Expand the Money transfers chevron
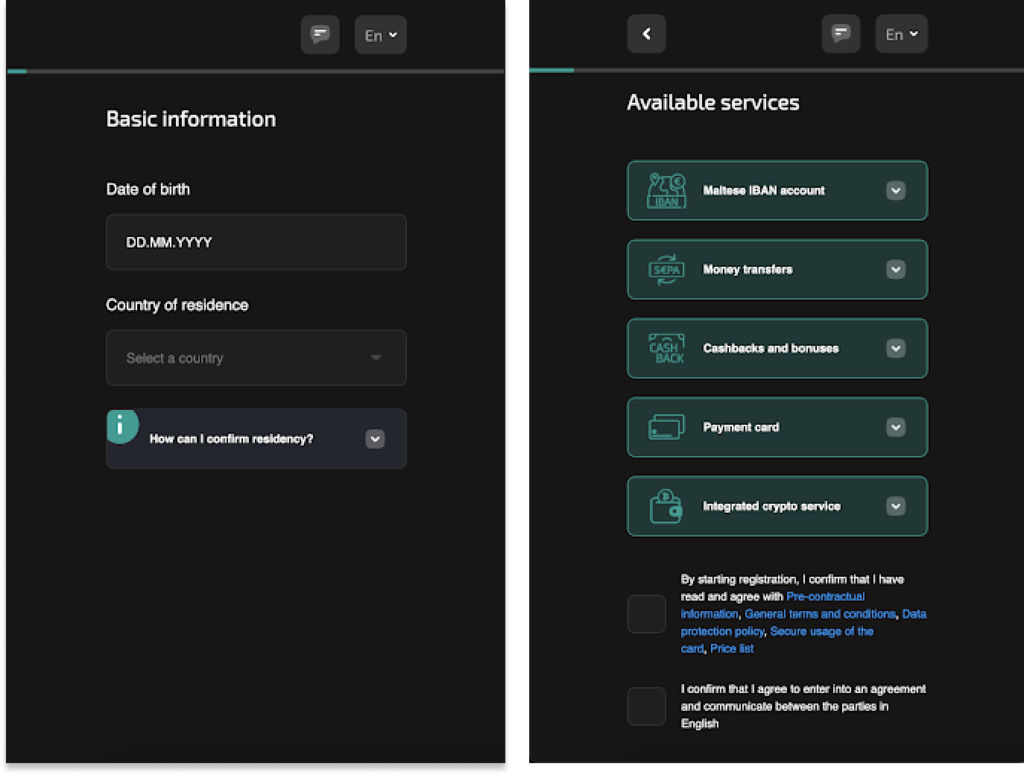 896,269
